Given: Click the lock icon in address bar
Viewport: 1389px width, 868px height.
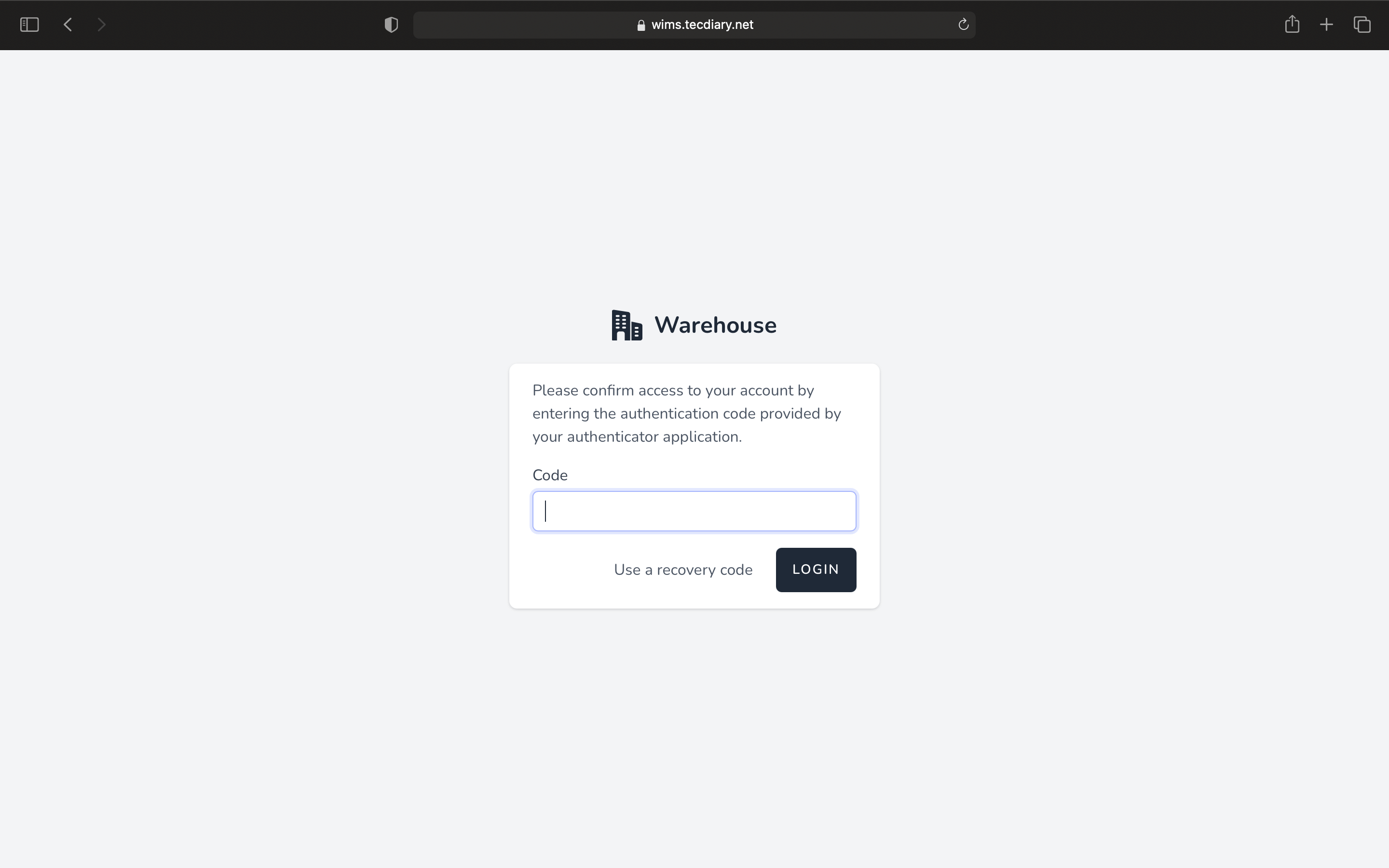Looking at the screenshot, I should (641, 25).
